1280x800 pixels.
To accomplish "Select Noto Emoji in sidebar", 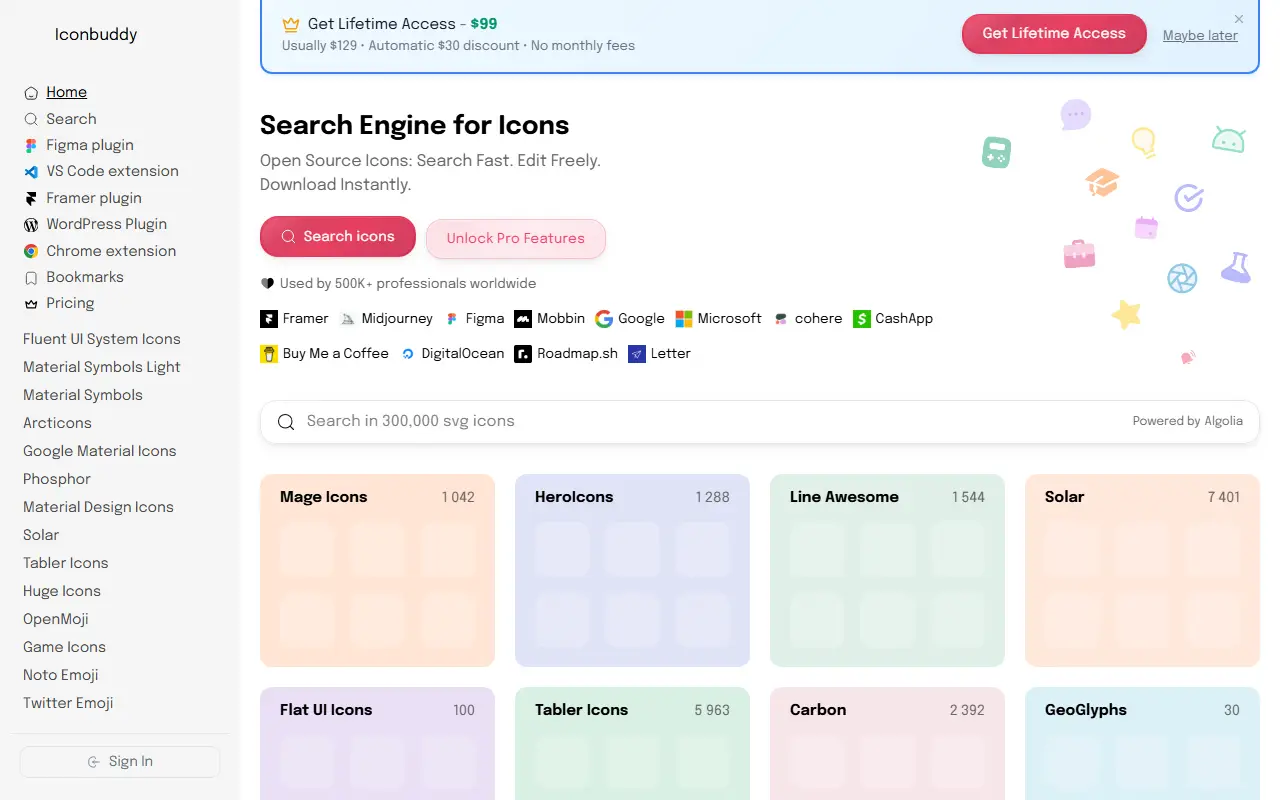I will 61,675.
